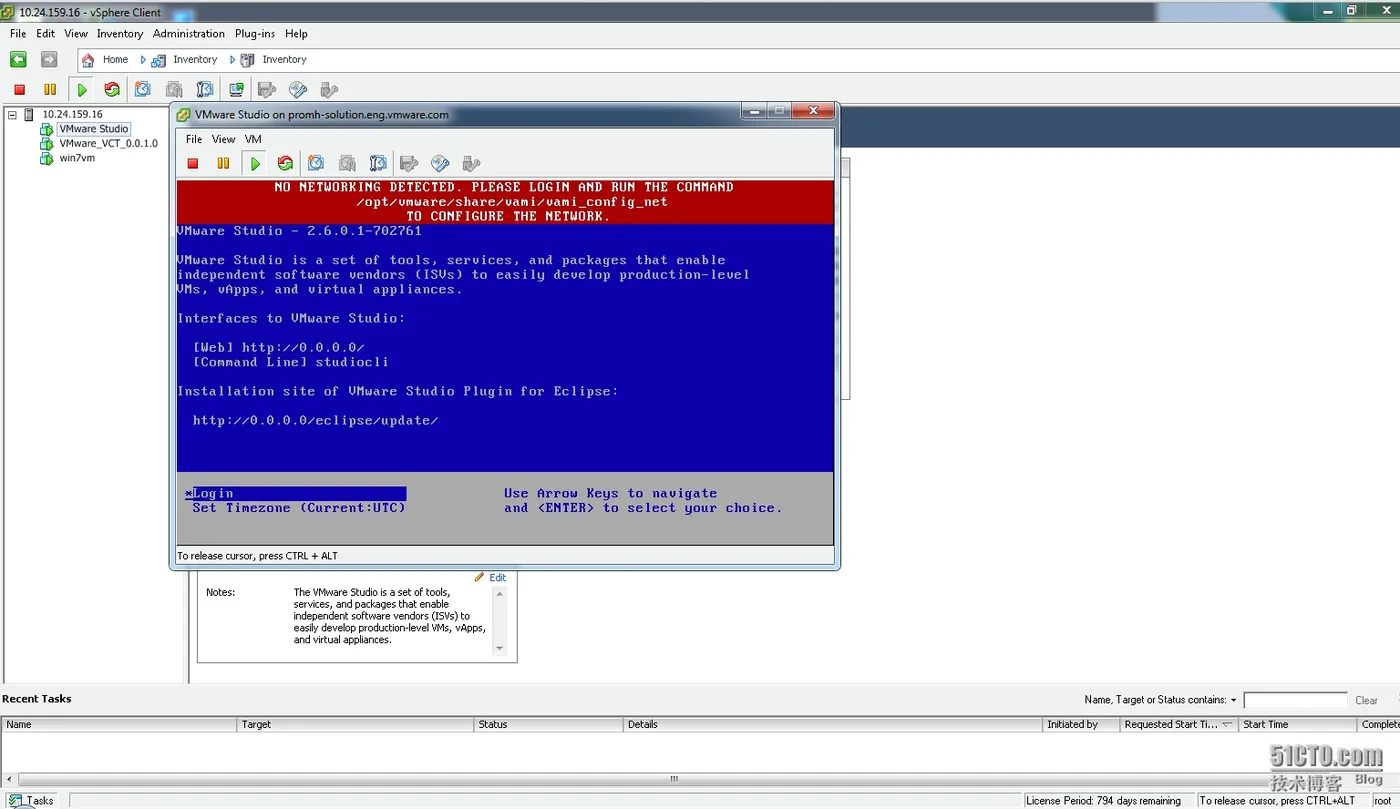This screenshot has height=809, width=1400.
Task: Click Suspend icon in main toolbar
Action: tap(50, 90)
